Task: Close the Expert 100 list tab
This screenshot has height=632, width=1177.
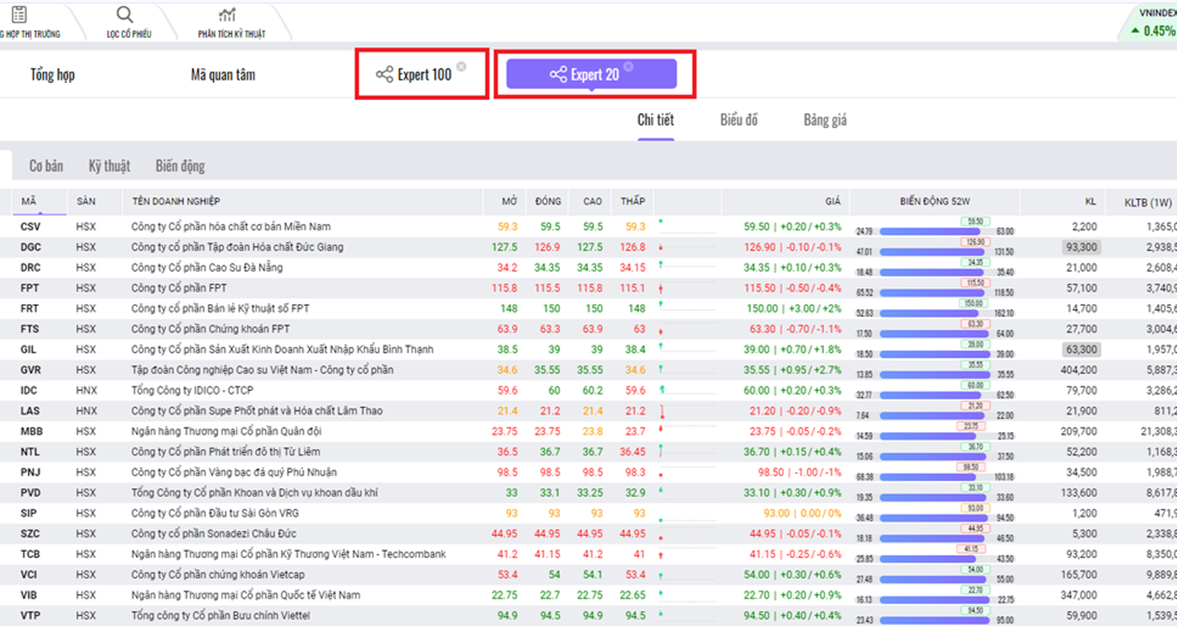Action: click(461, 67)
